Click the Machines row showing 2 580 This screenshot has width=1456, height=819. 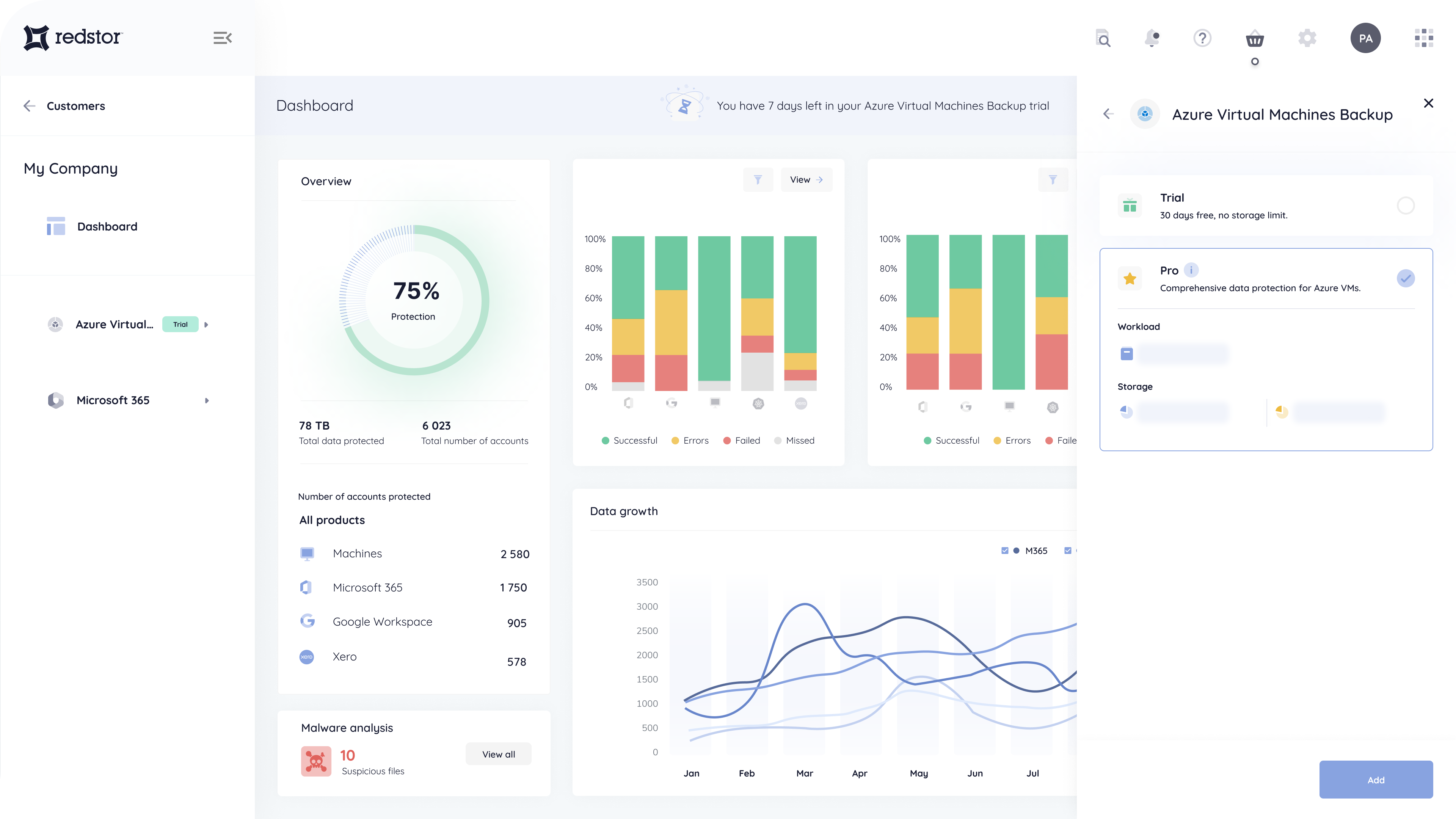pos(414,554)
